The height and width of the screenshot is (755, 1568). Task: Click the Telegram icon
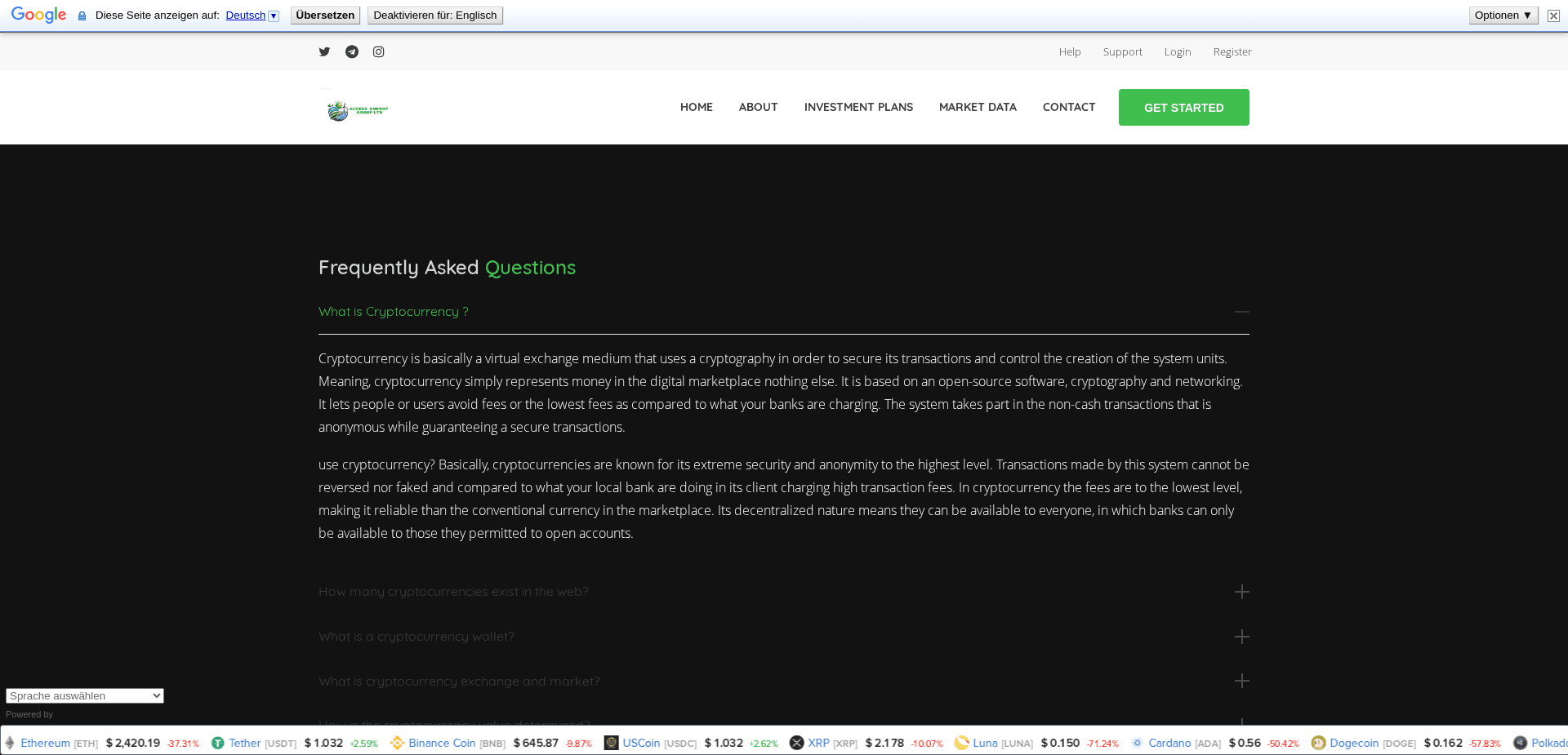click(351, 51)
